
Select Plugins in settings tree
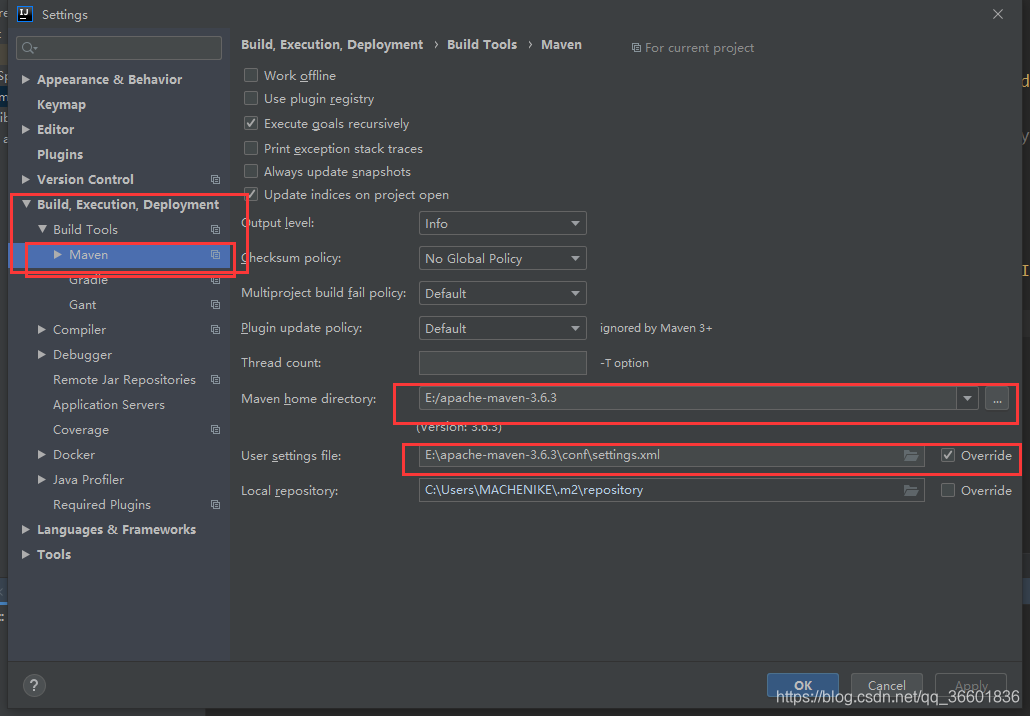pyautogui.click(x=60, y=154)
